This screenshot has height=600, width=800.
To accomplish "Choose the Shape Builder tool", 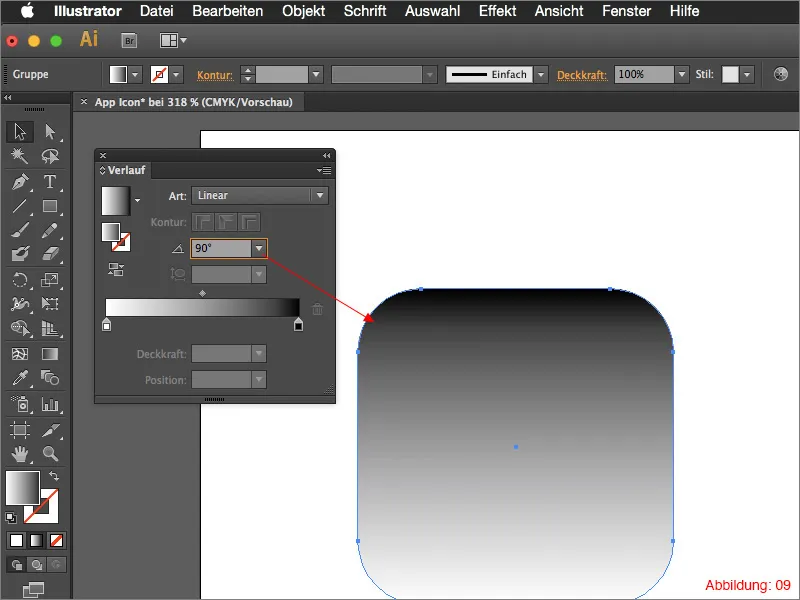I will click(x=20, y=328).
